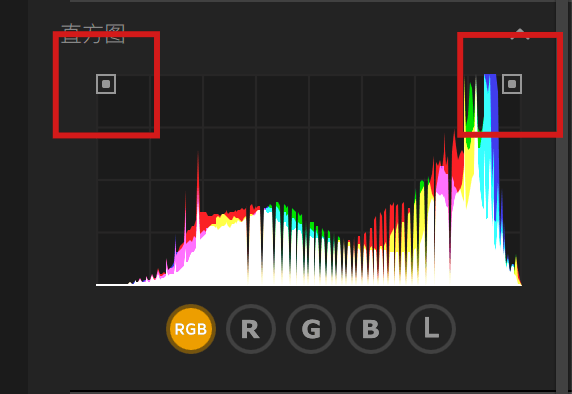572x394 pixels.
Task: Collapse the 直方图 panel using its arrow
Action: pyautogui.click(x=519, y=34)
